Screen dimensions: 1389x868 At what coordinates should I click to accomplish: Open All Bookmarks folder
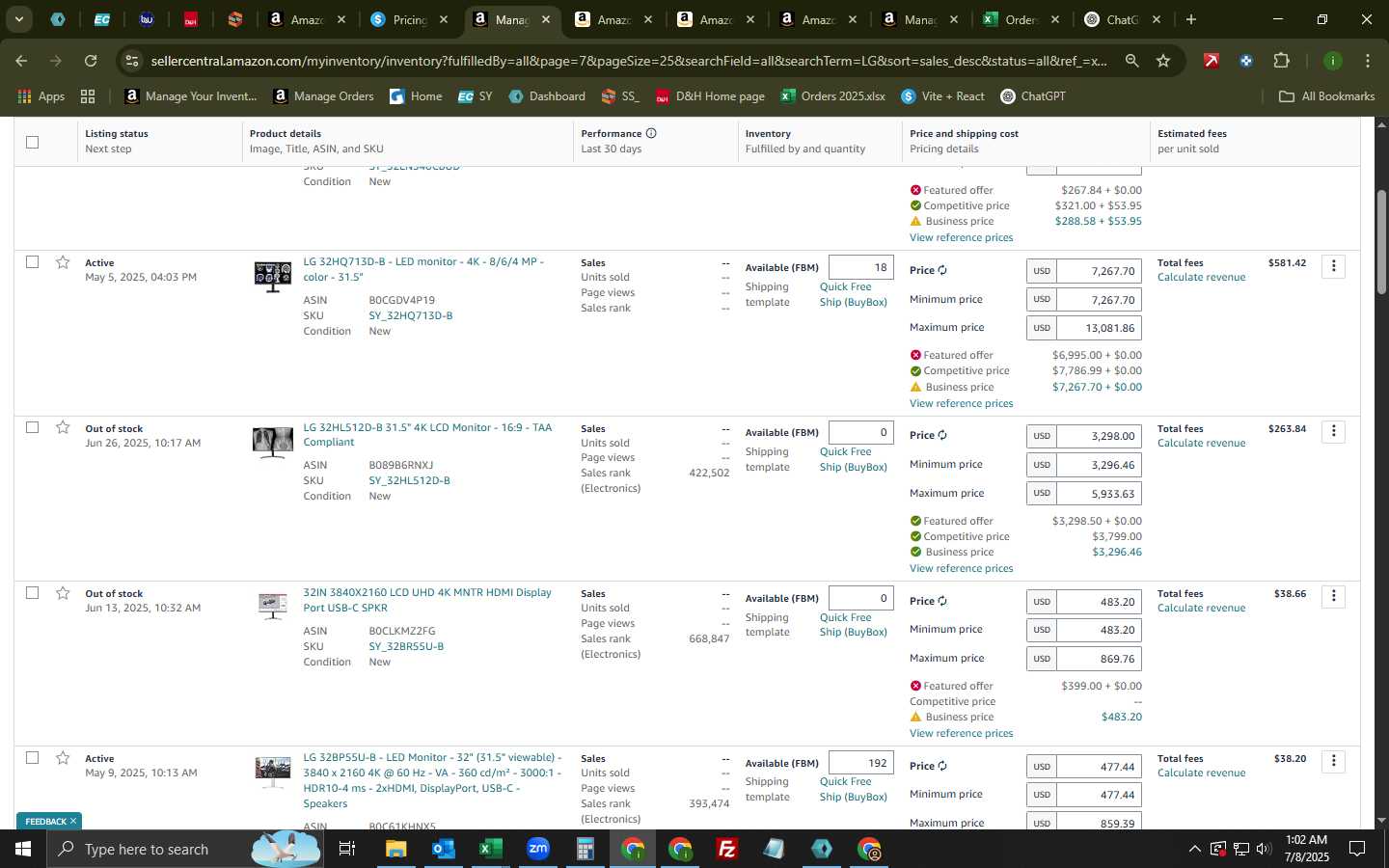(x=1326, y=96)
